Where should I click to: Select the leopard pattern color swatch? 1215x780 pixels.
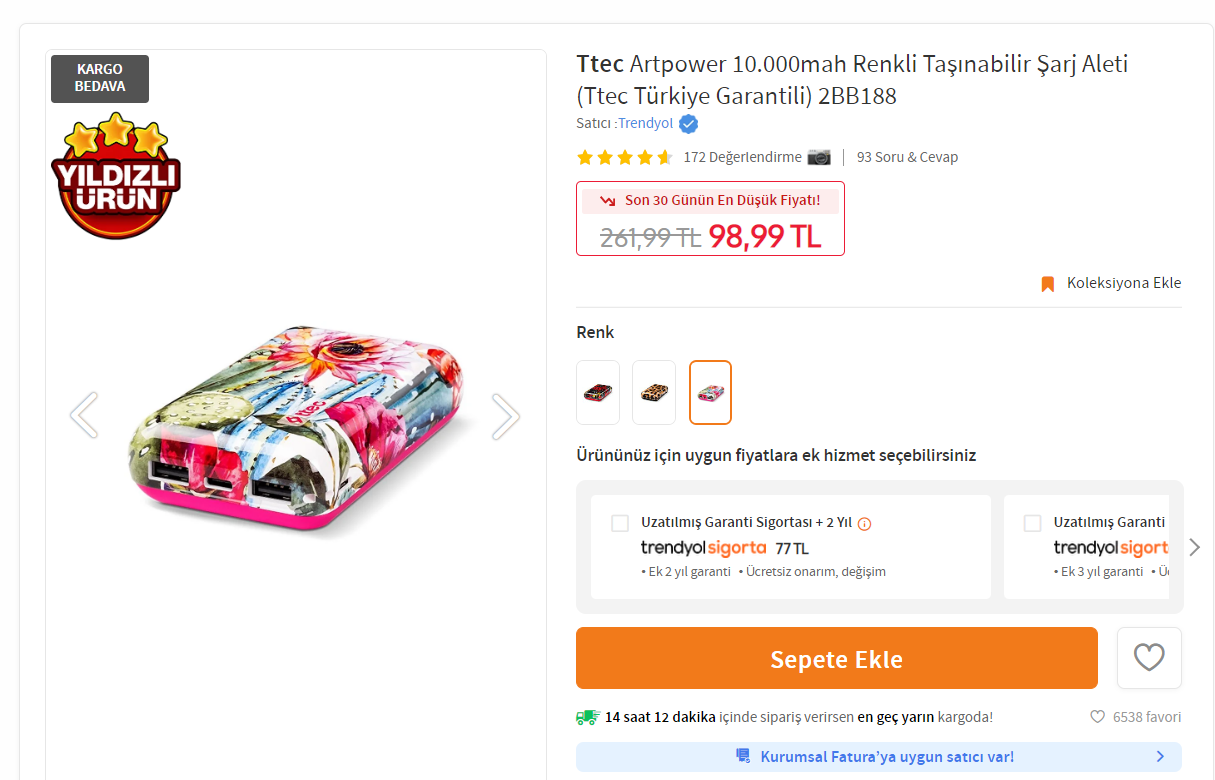click(x=654, y=392)
